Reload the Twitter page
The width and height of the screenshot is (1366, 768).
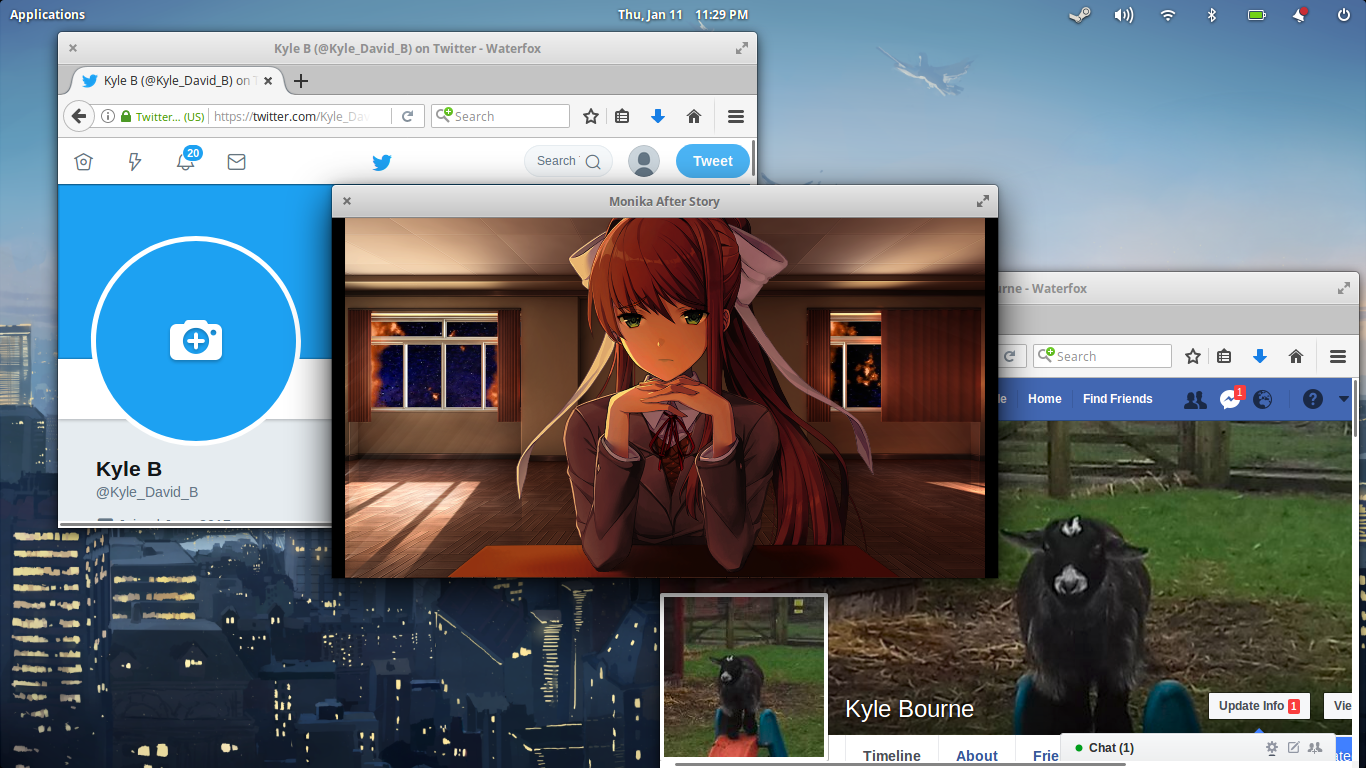click(x=408, y=116)
